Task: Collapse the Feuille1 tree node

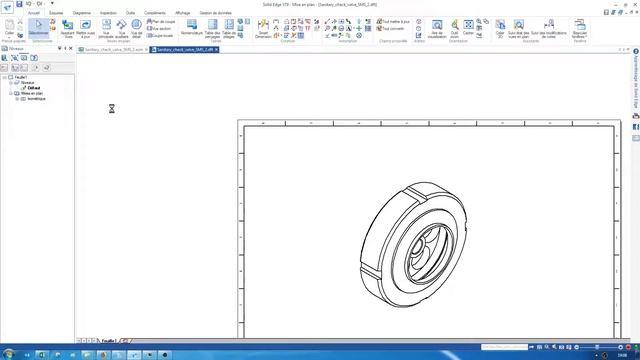Action: coord(4,77)
